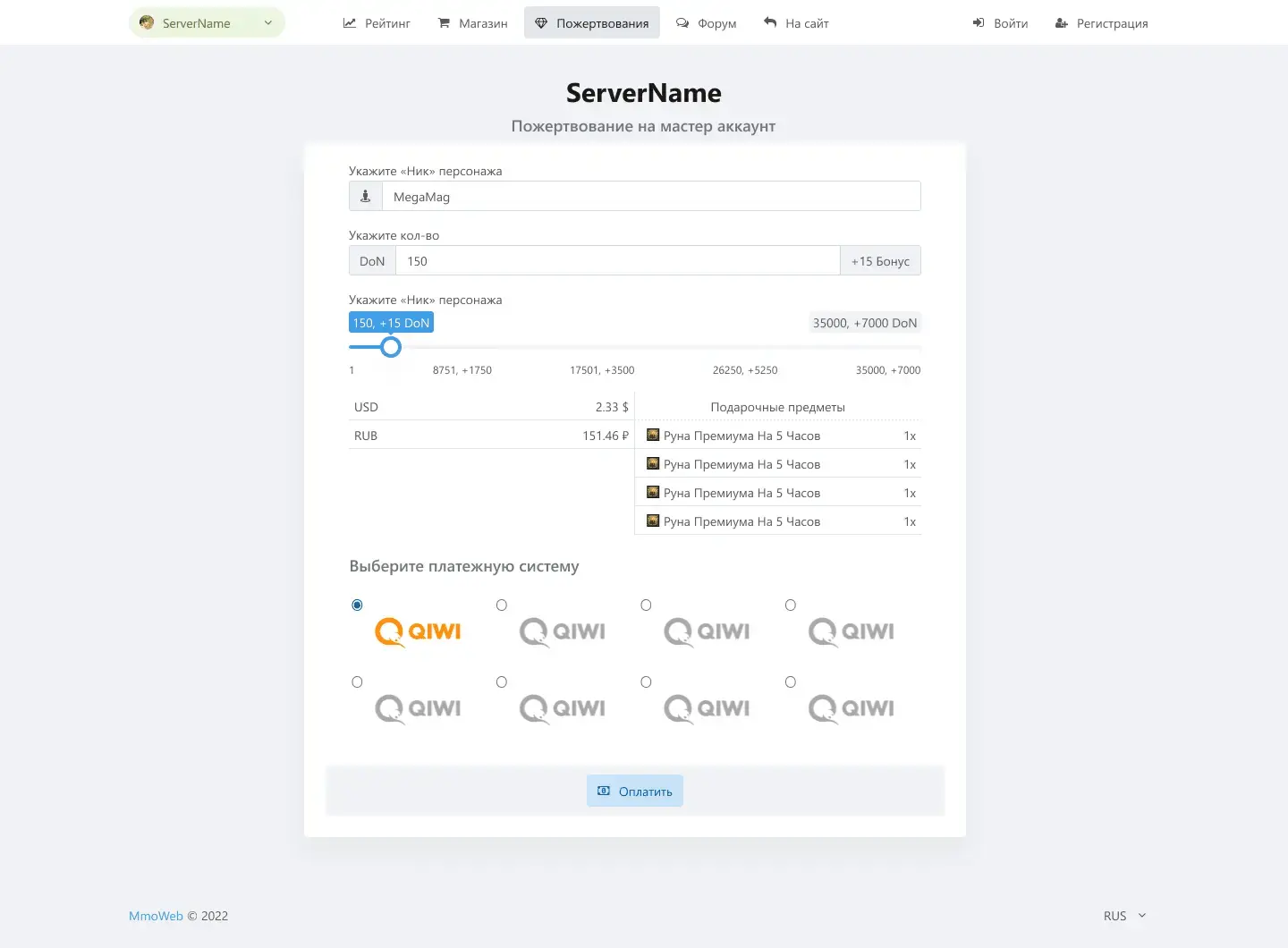The width and height of the screenshot is (1288, 948).
Task: Click the Оплатить pay button
Action: 635,791
